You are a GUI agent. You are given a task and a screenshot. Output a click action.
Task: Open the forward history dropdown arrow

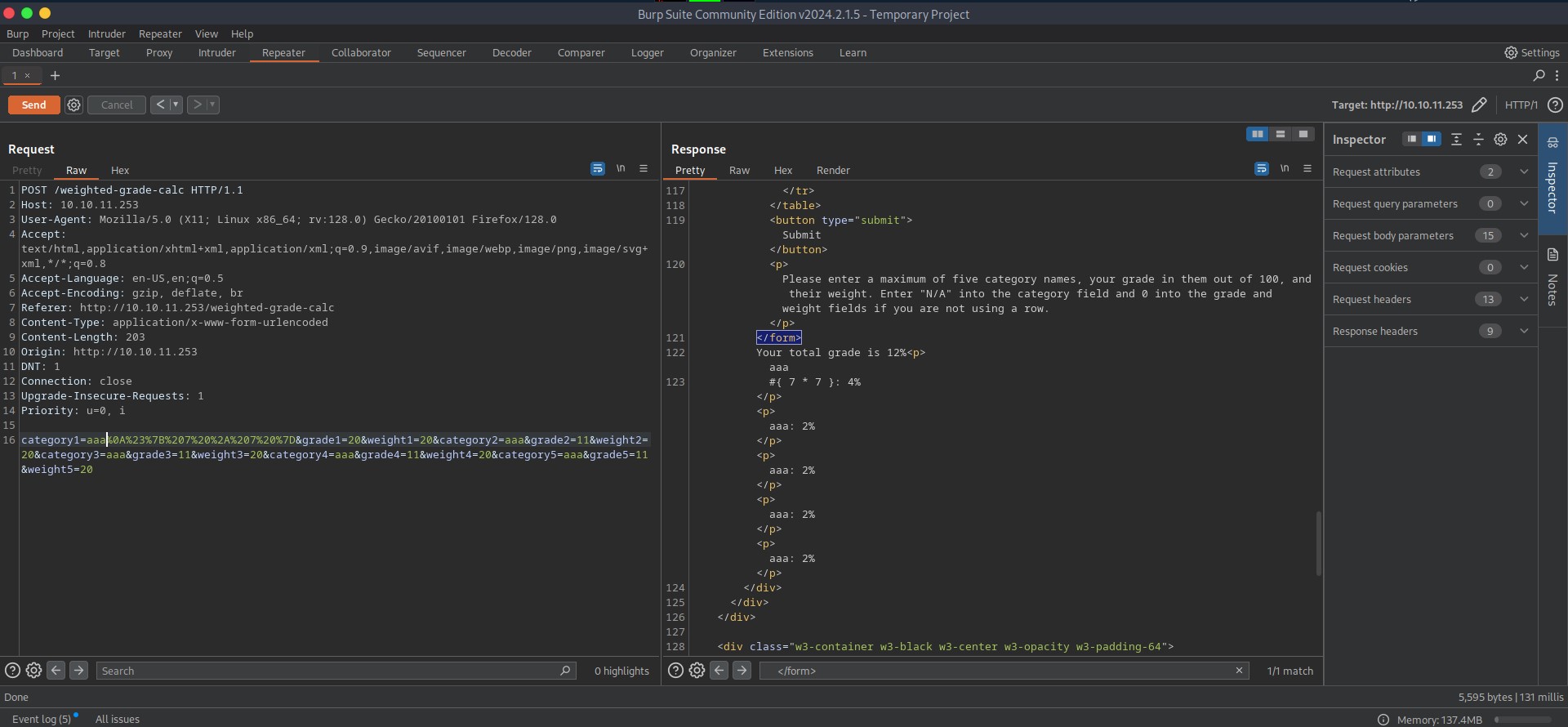point(212,105)
